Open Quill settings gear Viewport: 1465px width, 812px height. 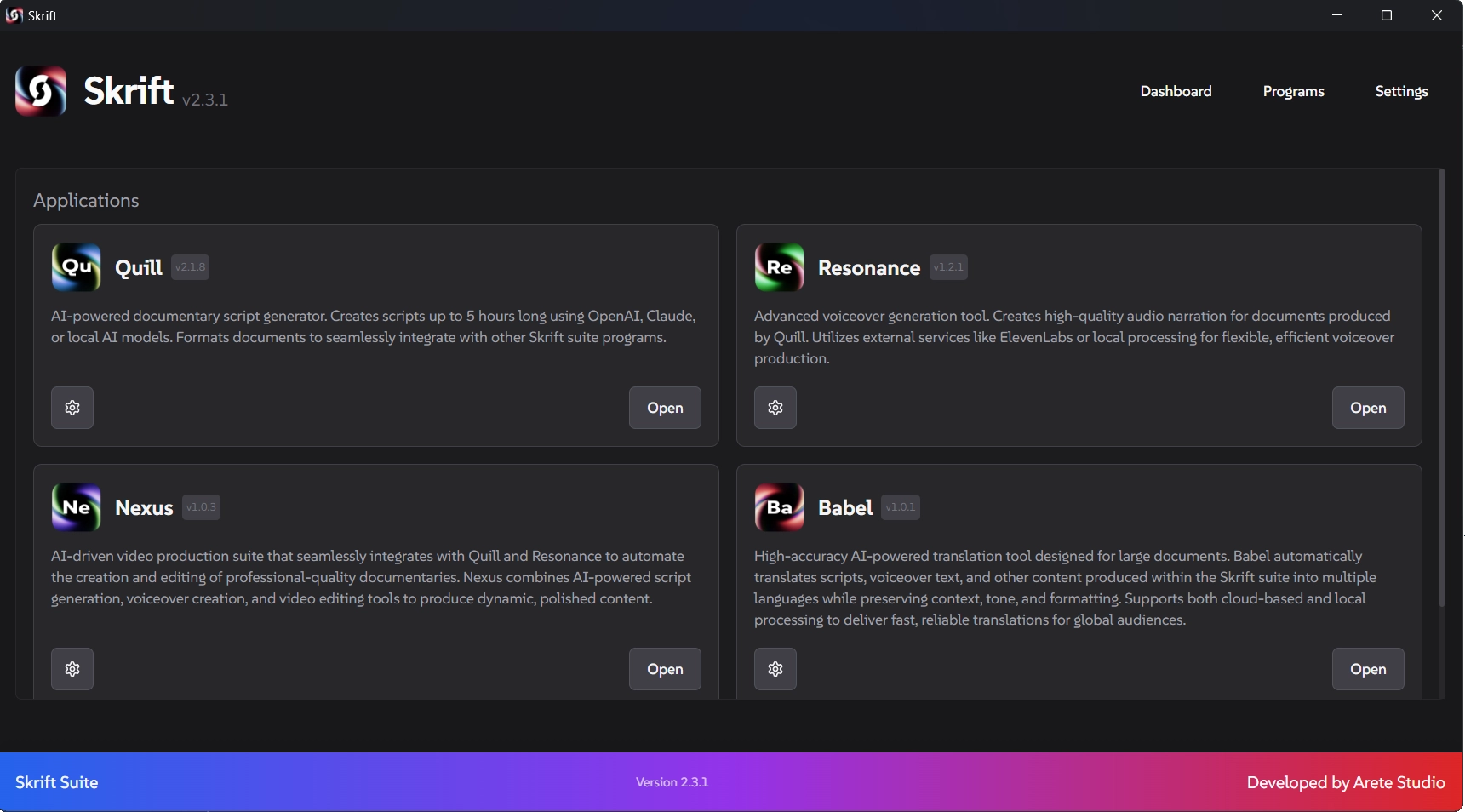pos(72,408)
